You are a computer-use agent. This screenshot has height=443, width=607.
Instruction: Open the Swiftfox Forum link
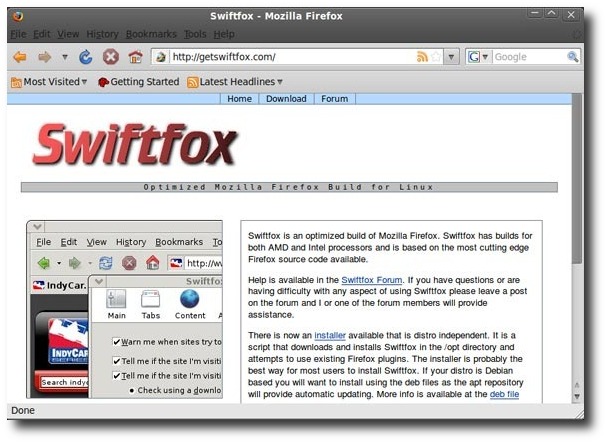tap(372, 280)
